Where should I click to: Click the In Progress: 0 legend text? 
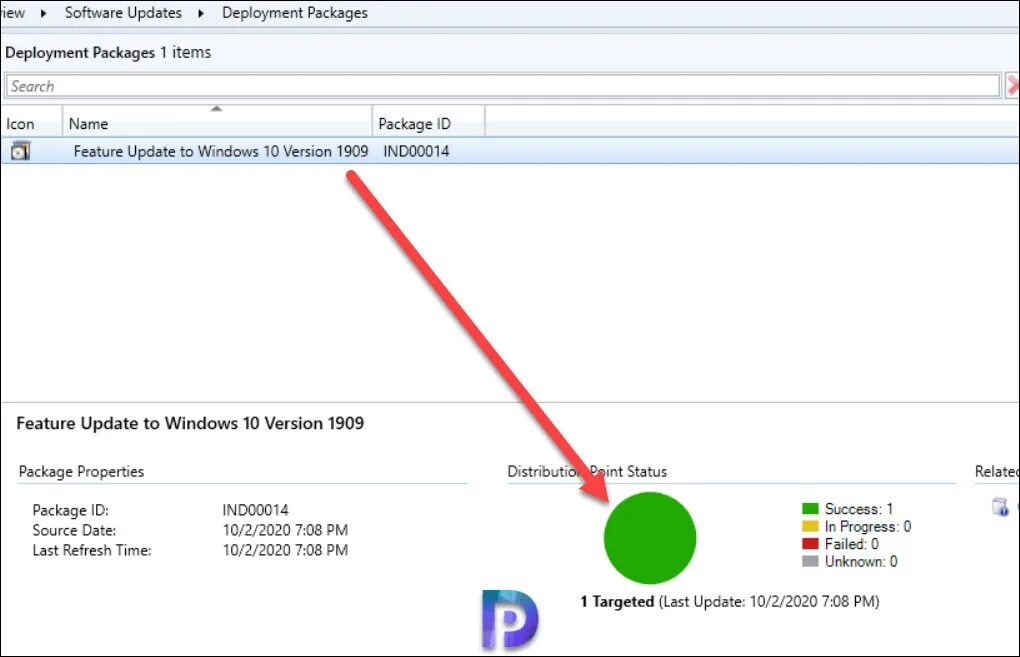868,526
